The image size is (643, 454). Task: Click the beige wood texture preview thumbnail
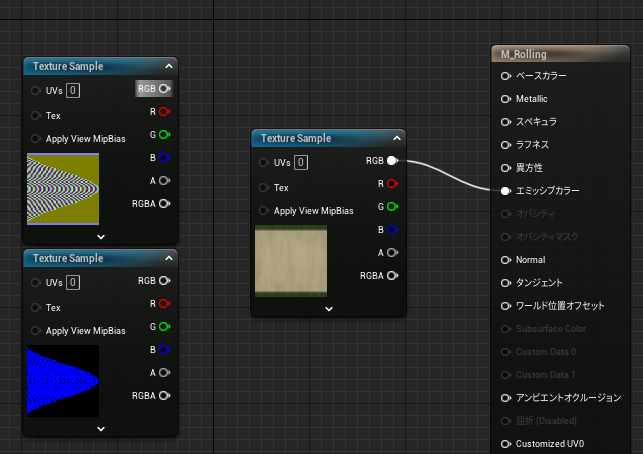[x=291, y=261]
